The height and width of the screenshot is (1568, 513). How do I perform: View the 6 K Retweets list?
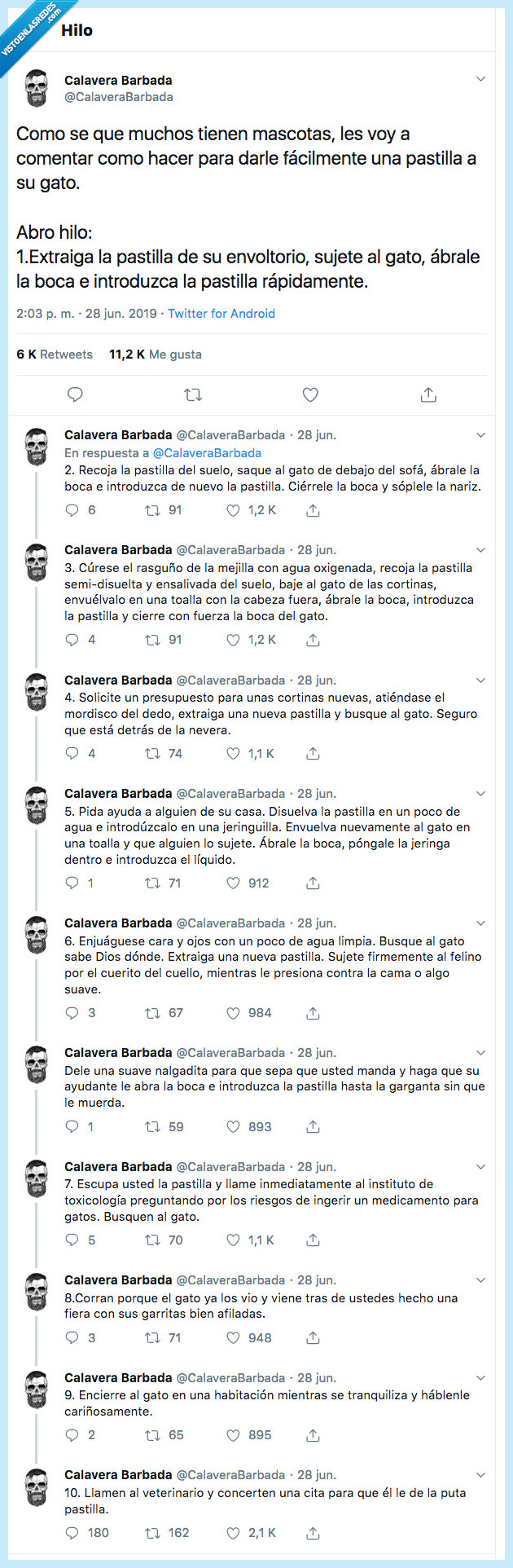55,355
